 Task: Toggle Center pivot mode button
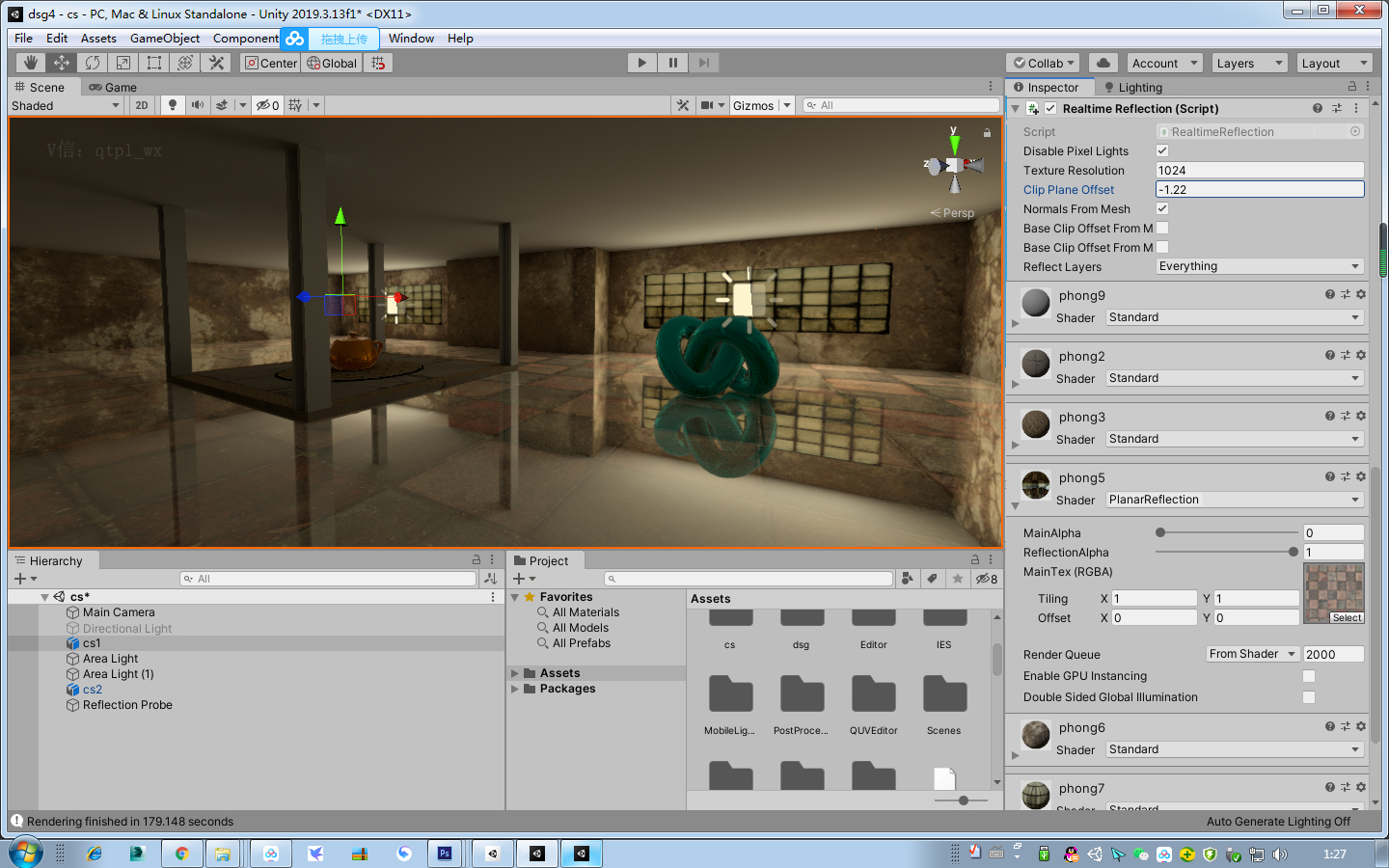(x=271, y=63)
